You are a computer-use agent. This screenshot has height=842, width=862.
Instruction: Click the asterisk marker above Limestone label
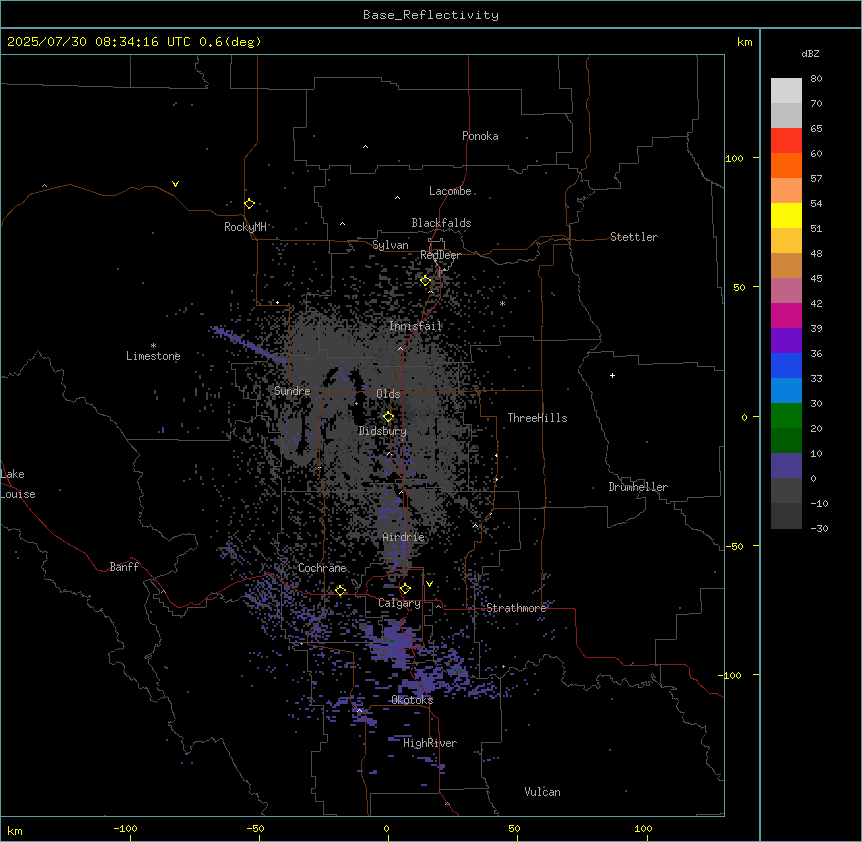(153, 346)
